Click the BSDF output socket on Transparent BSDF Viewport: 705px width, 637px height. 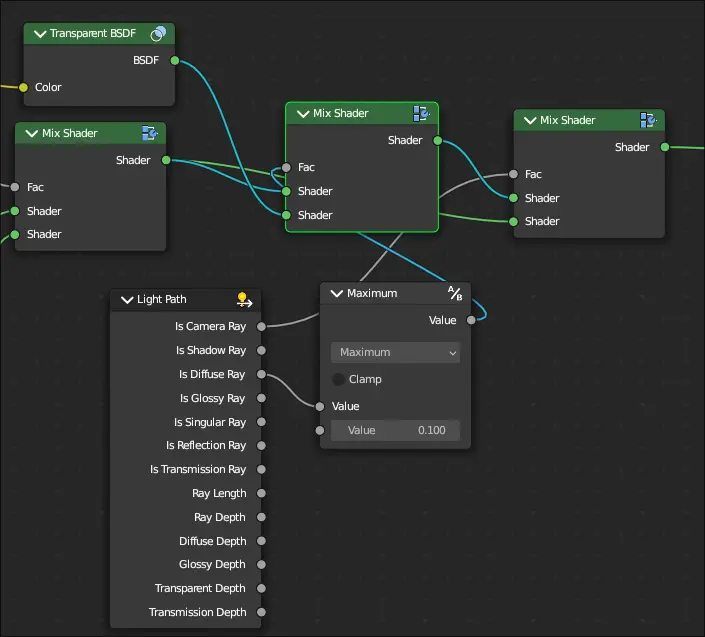click(175, 61)
